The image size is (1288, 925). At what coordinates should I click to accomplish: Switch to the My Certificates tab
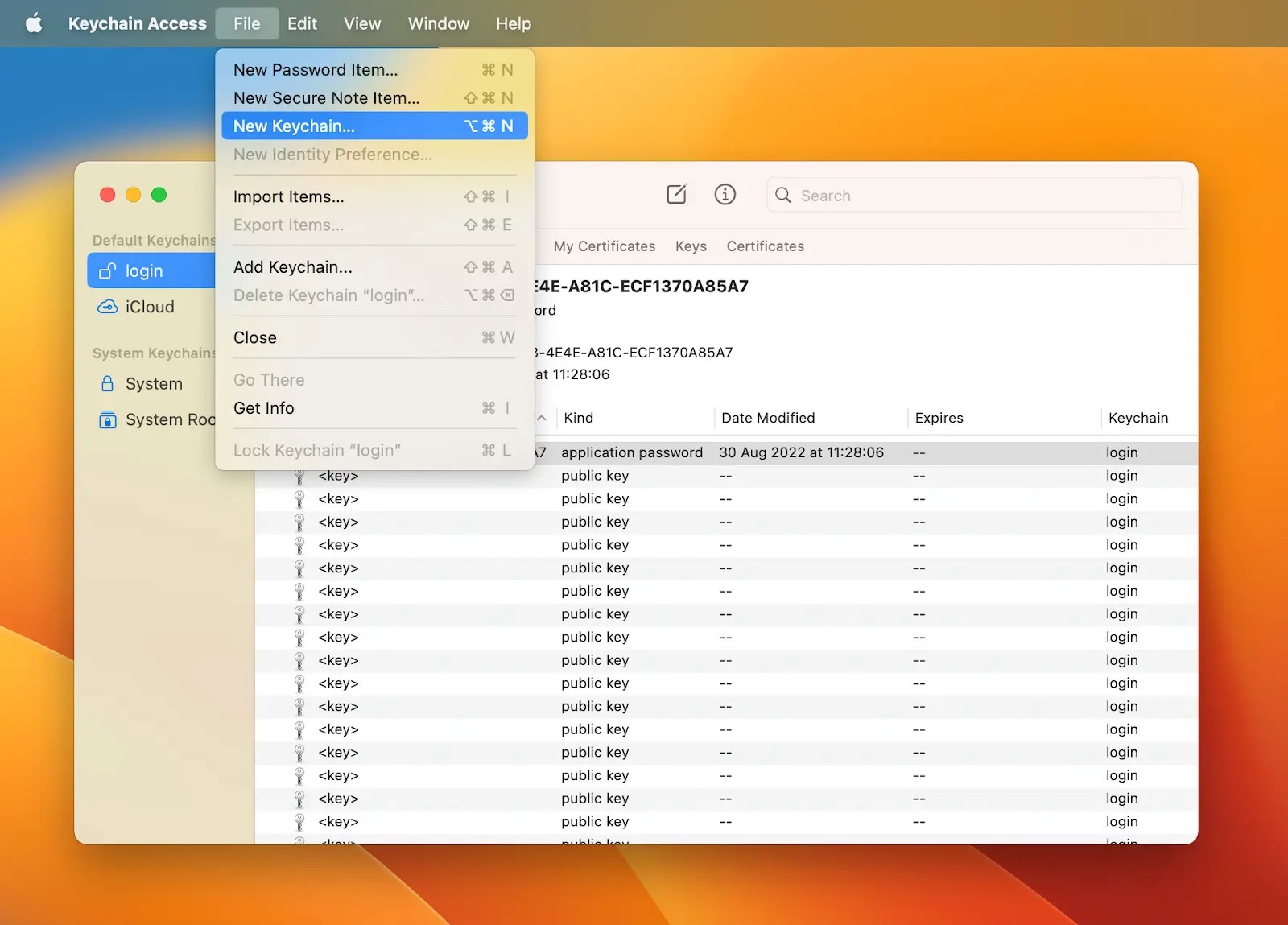click(x=605, y=246)
